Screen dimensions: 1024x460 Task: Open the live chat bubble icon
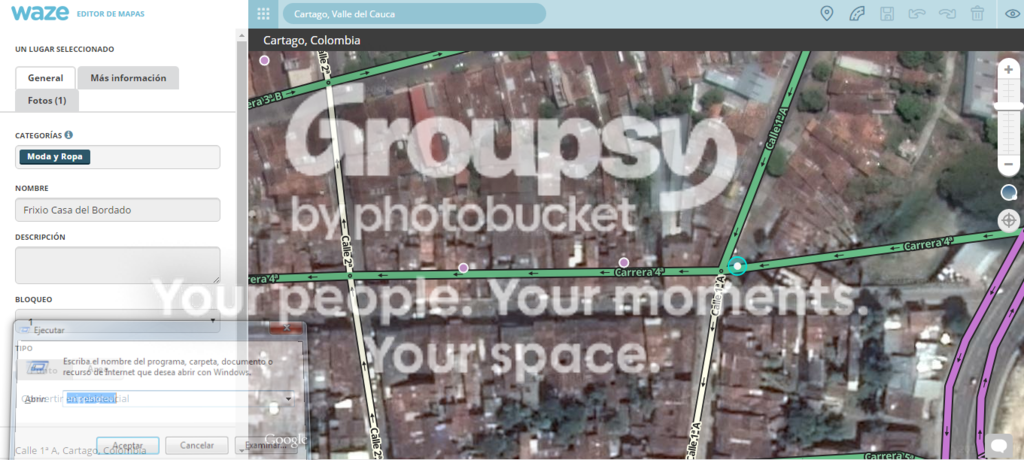(999, 446)
